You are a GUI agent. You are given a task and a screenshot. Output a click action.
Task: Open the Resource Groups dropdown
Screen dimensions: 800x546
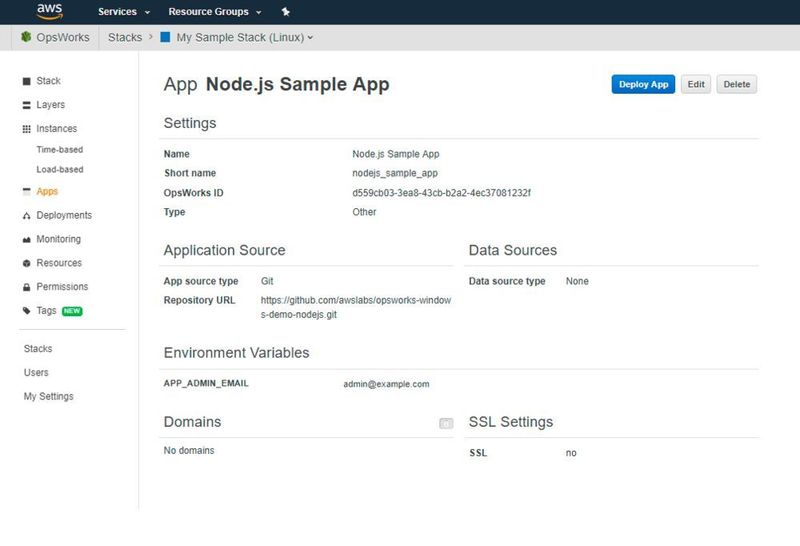click(x=215, y=12)
